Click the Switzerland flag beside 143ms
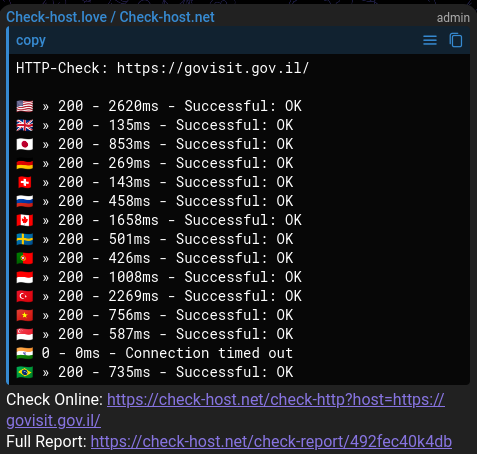477x454 pixels. click(x=25, y=182)
